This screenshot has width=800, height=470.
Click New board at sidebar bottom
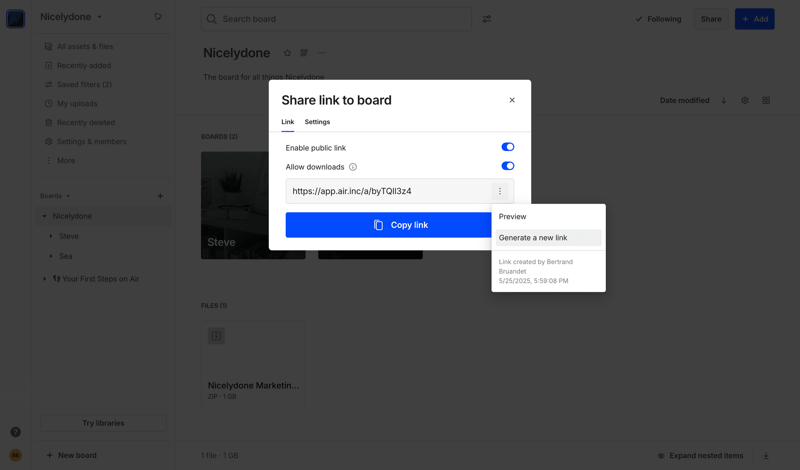click(x=71, y=455)
